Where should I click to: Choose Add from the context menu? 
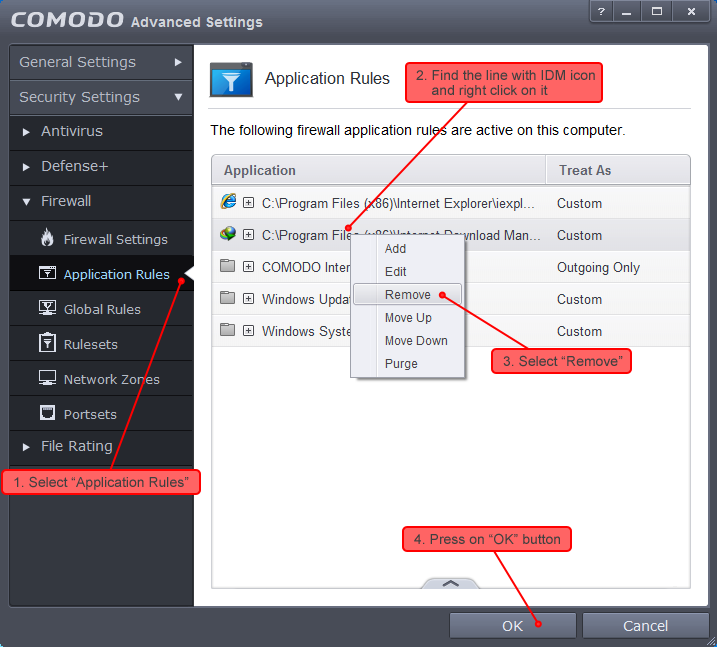point(408,249)
